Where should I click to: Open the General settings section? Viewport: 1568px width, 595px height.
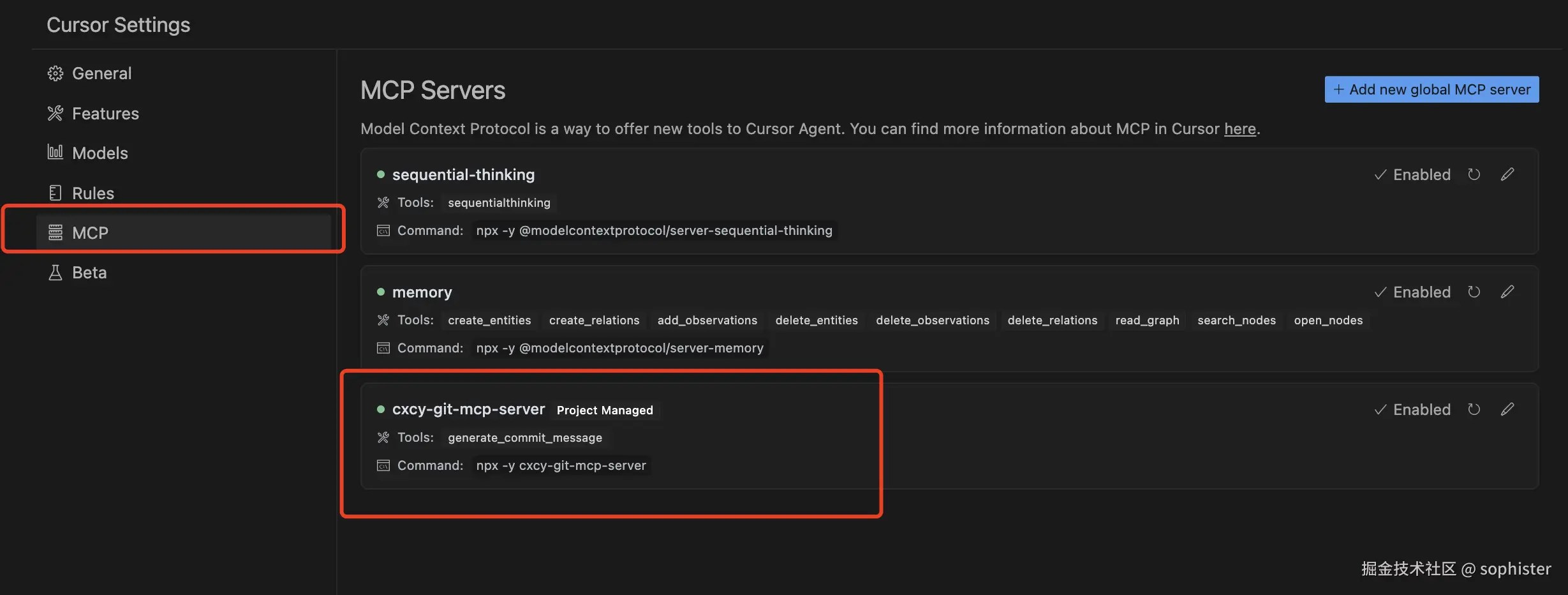[x=184, y=73]
